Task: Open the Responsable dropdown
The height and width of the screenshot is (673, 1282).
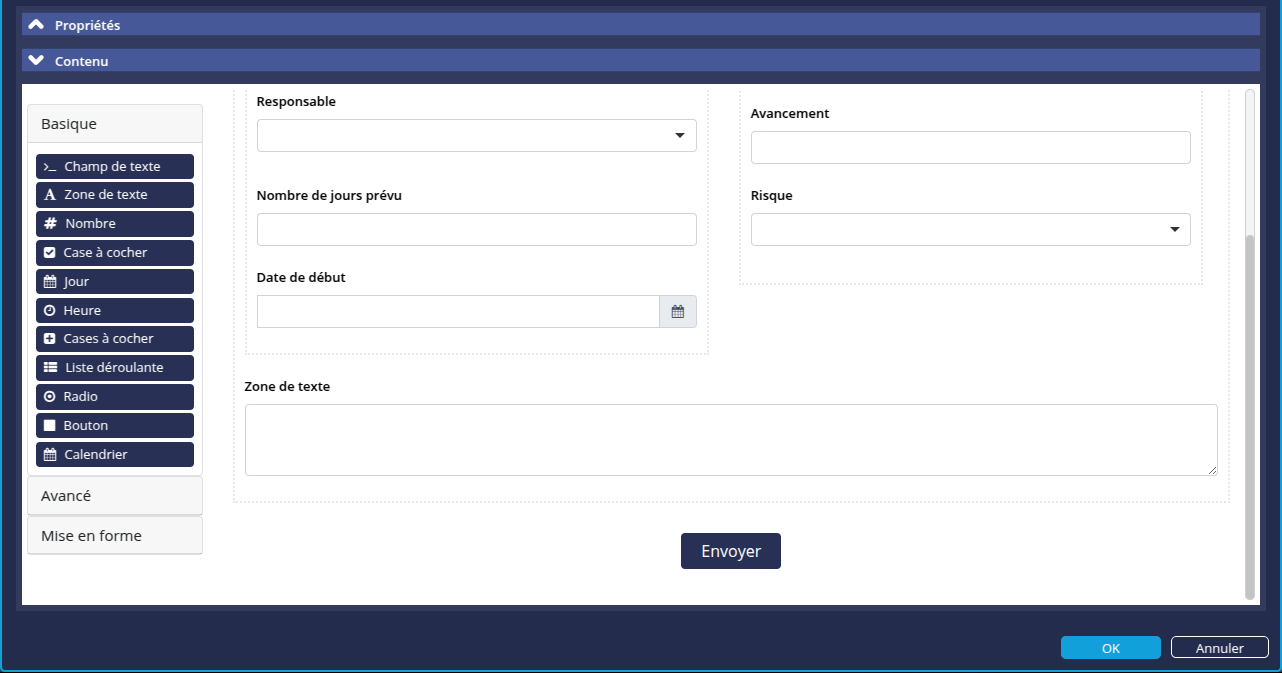Action: (477, 136)
